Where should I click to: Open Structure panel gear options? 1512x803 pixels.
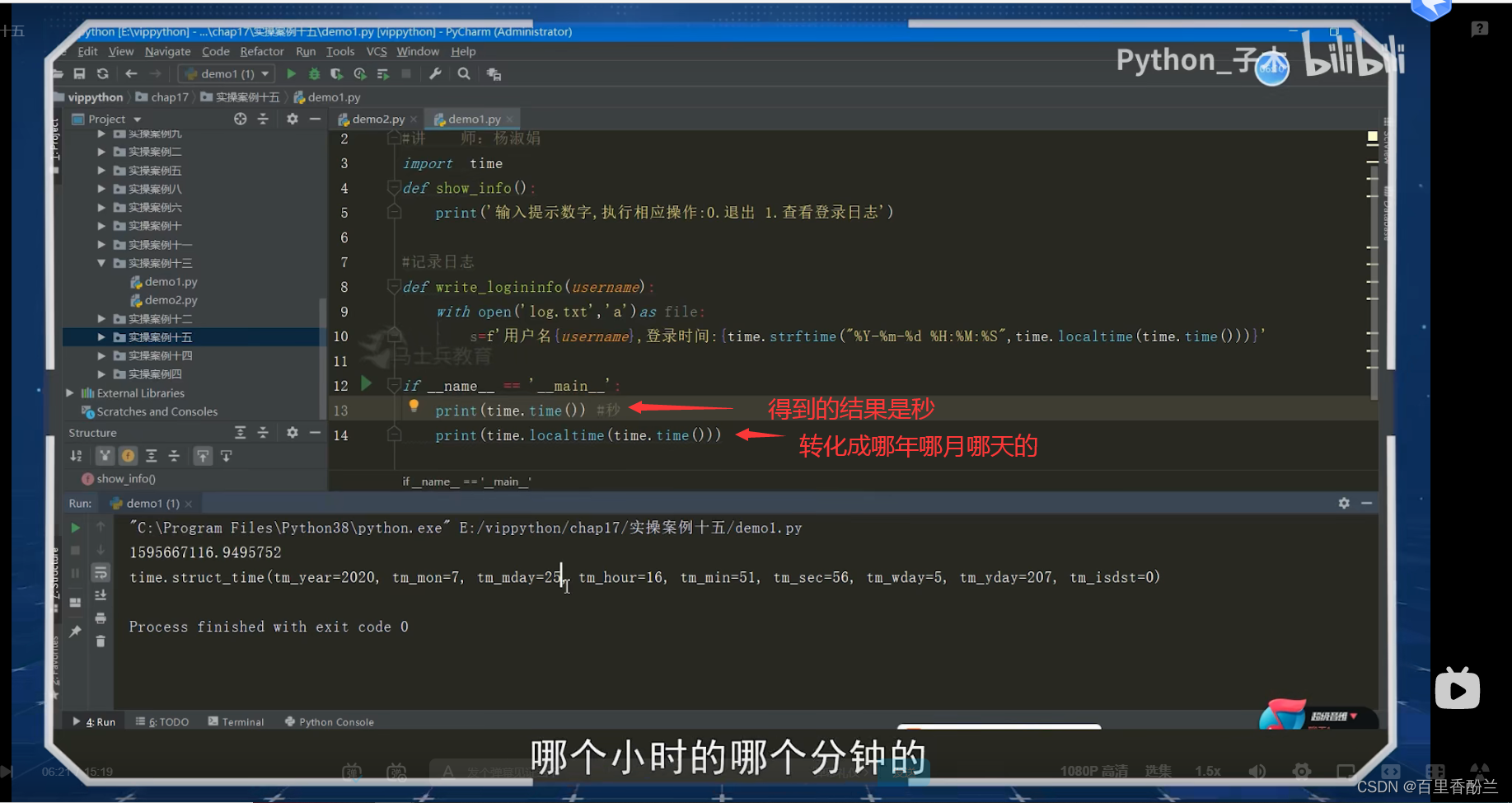coord(293,433)
